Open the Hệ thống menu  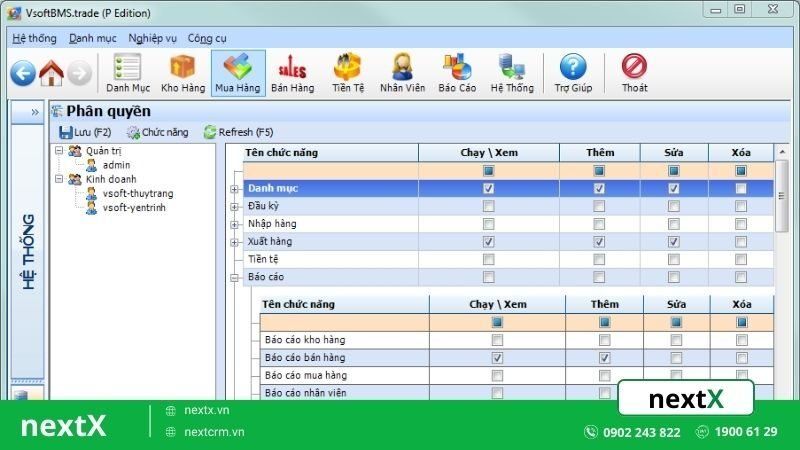pos(34,38)
